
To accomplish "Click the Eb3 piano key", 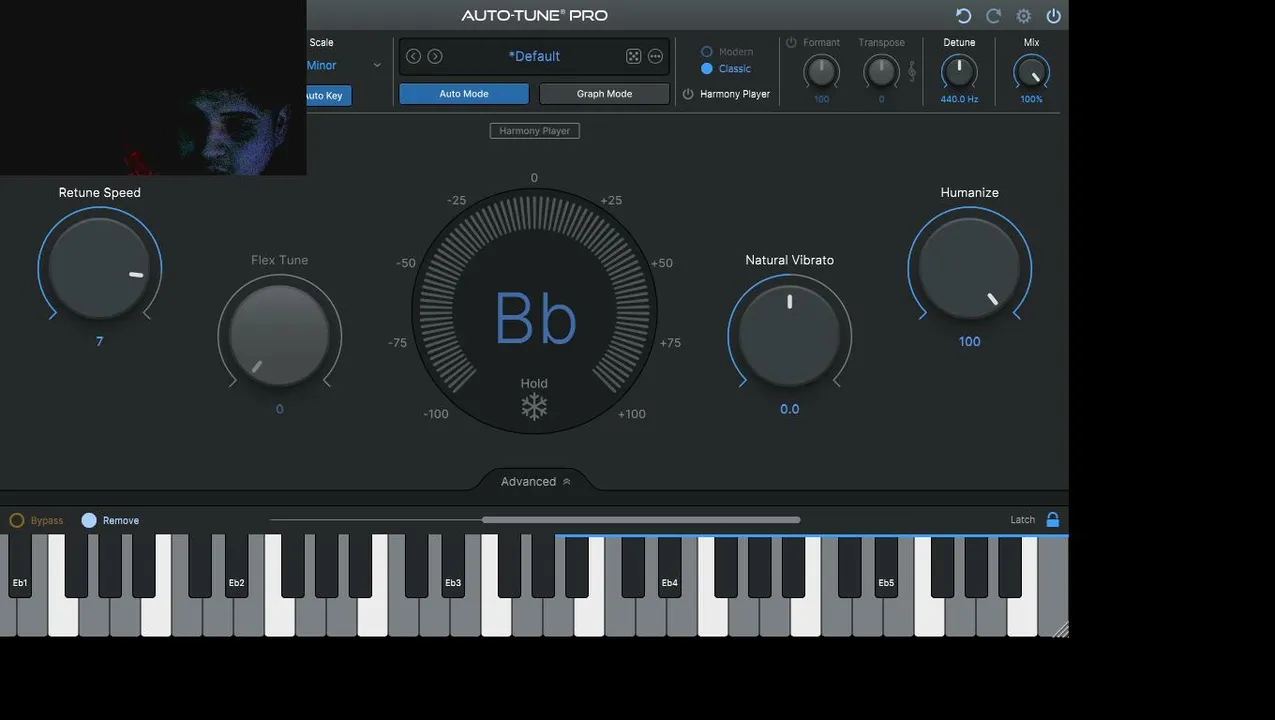I will [x=453, y=566].
